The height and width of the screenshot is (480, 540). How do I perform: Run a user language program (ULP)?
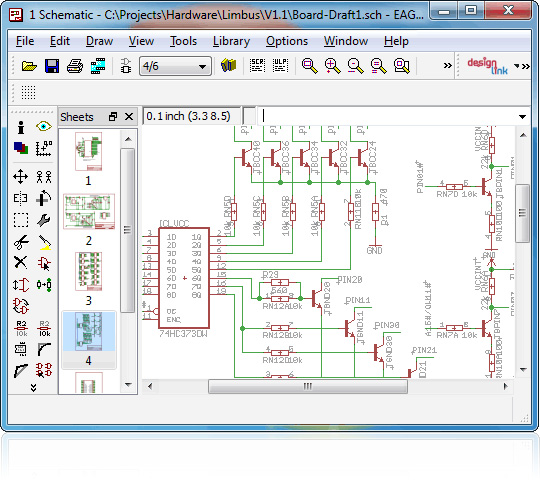point(280,65)
